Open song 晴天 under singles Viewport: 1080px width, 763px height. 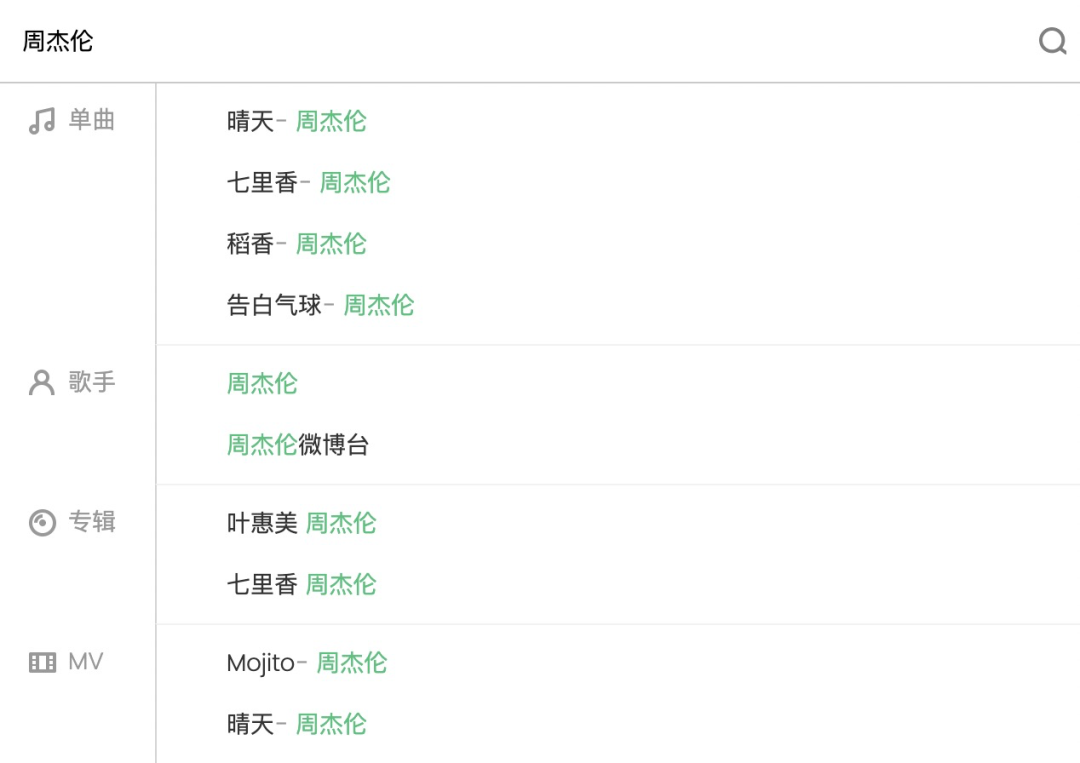(296, 121)
